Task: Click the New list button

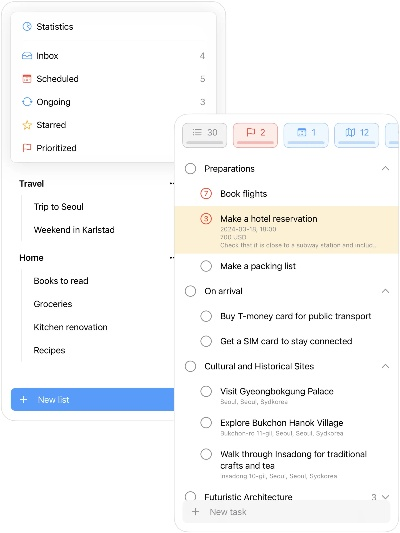Action: [92, 399]
